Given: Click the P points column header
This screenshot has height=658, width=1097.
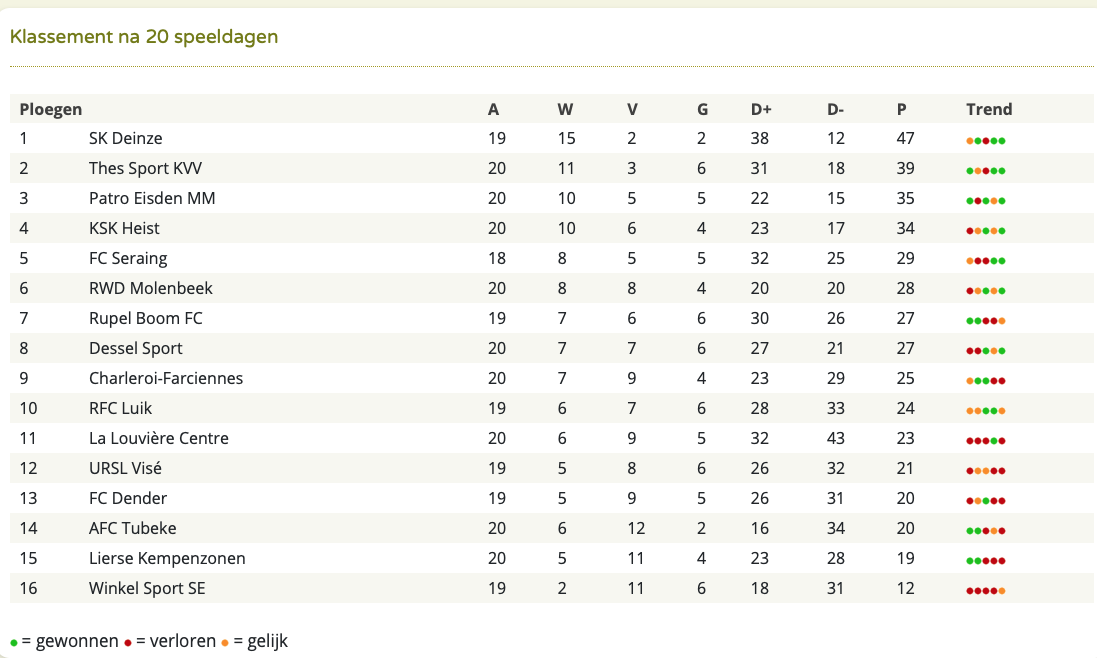Looking at the screenshot, I should (x=902, y=109).
